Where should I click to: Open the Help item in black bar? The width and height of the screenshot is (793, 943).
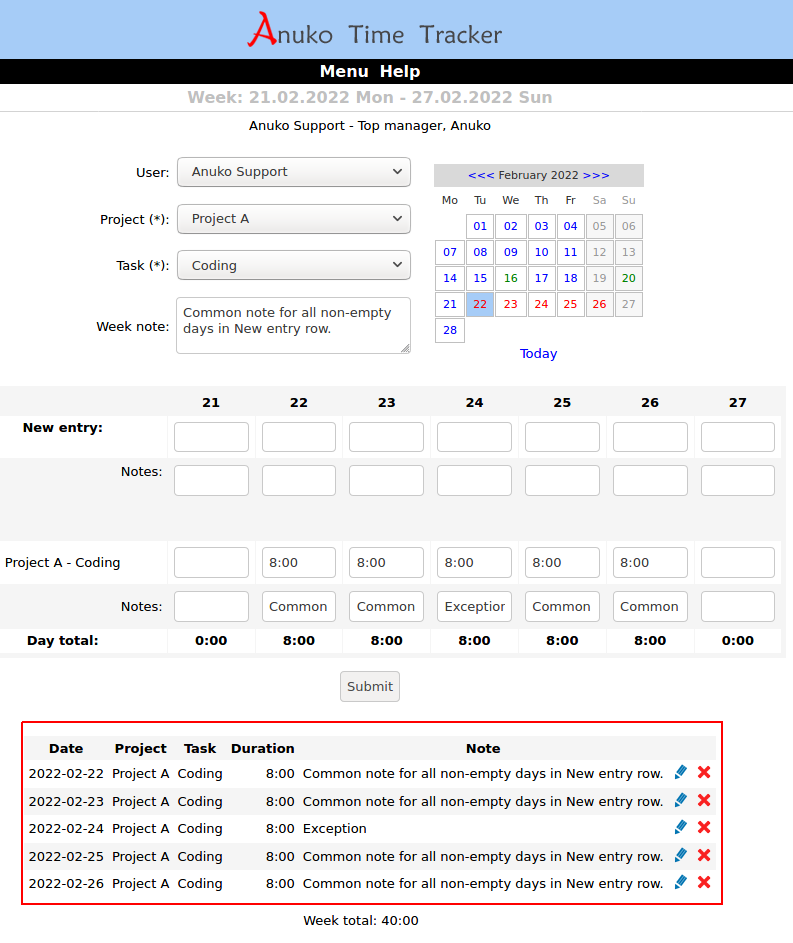(400, 72)
